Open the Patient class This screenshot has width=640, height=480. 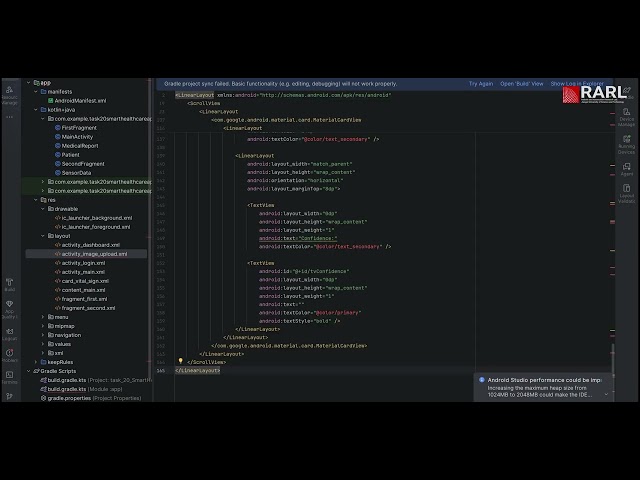(71, 155)
